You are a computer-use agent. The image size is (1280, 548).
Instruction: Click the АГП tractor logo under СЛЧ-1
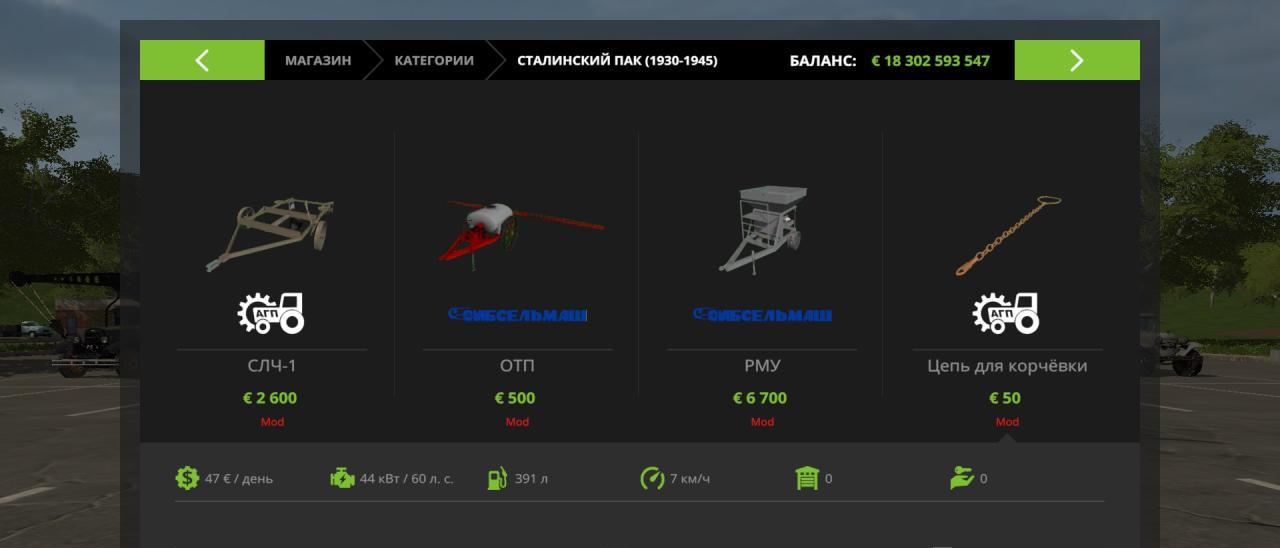271,314
